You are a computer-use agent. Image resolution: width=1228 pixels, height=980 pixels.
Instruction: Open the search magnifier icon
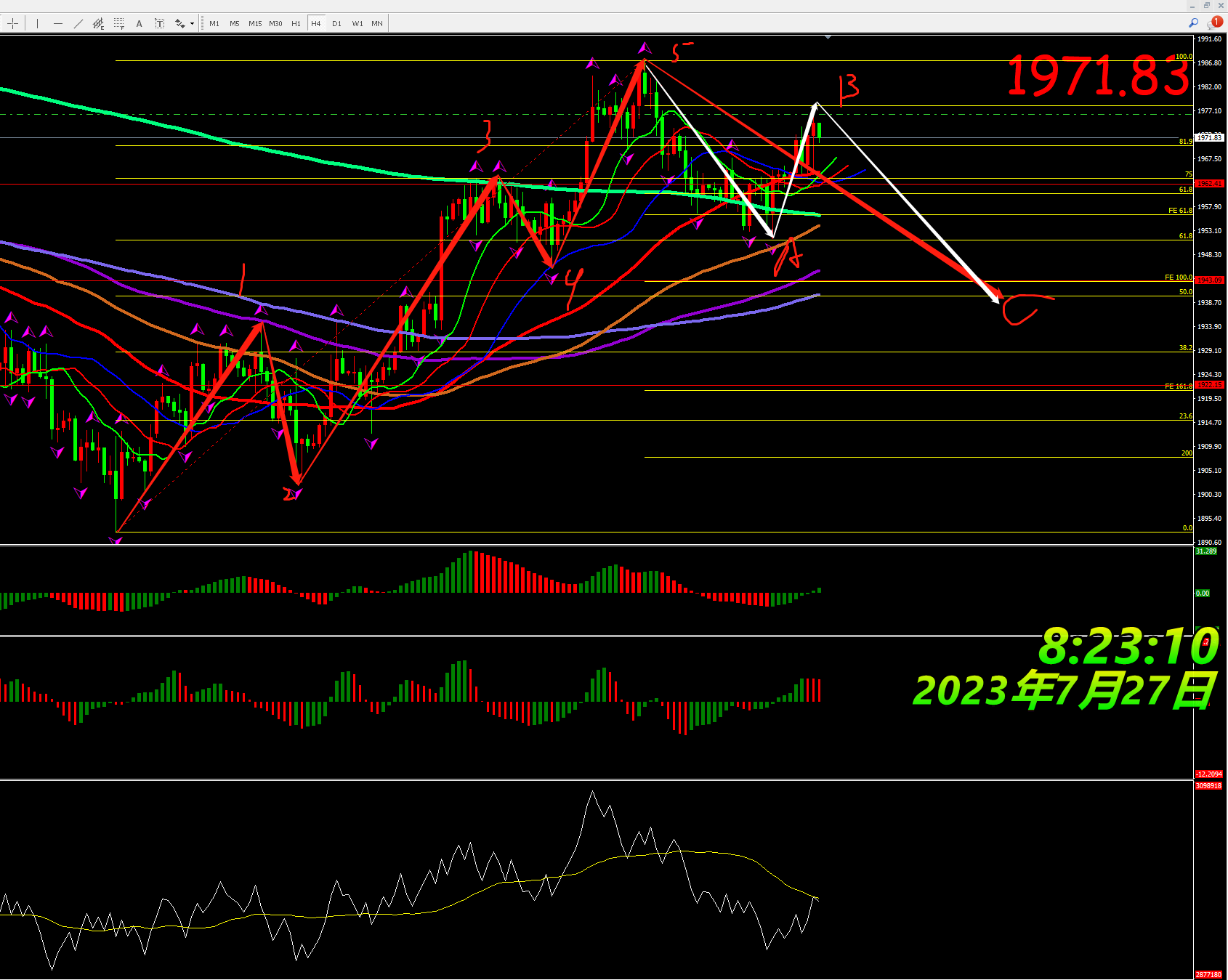(1193, 23)
